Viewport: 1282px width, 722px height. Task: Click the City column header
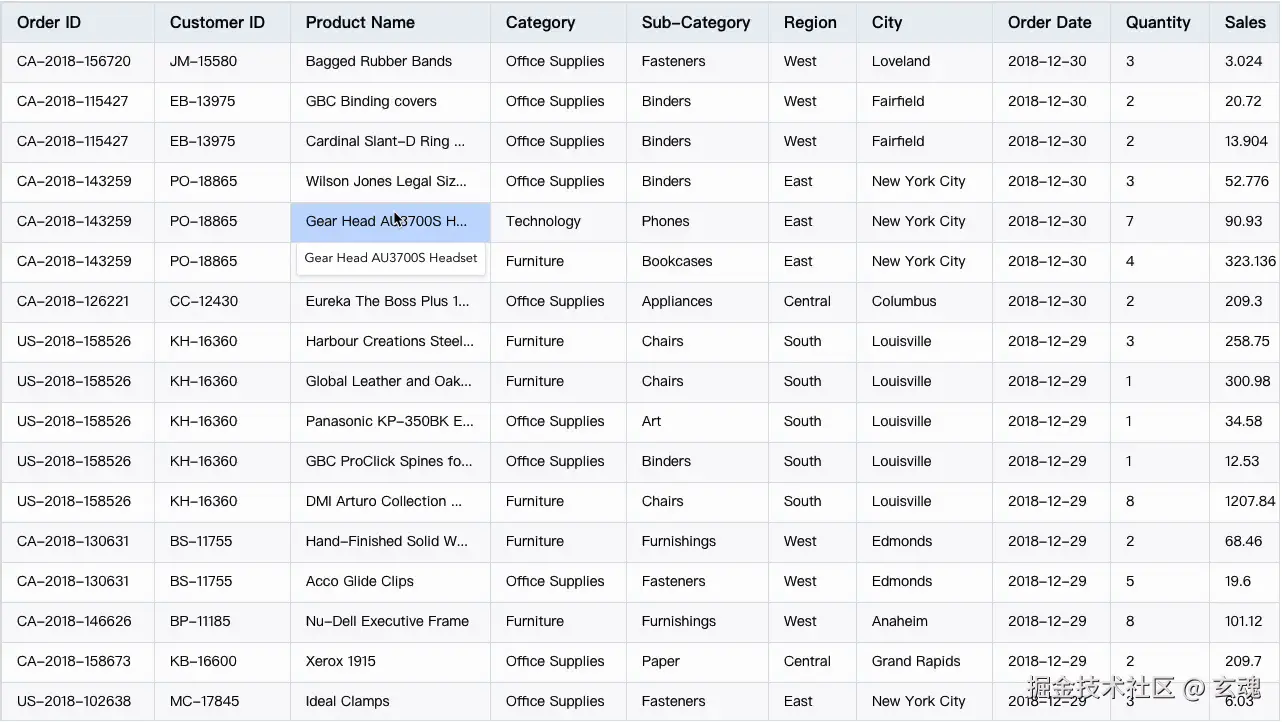click(887, 22)
